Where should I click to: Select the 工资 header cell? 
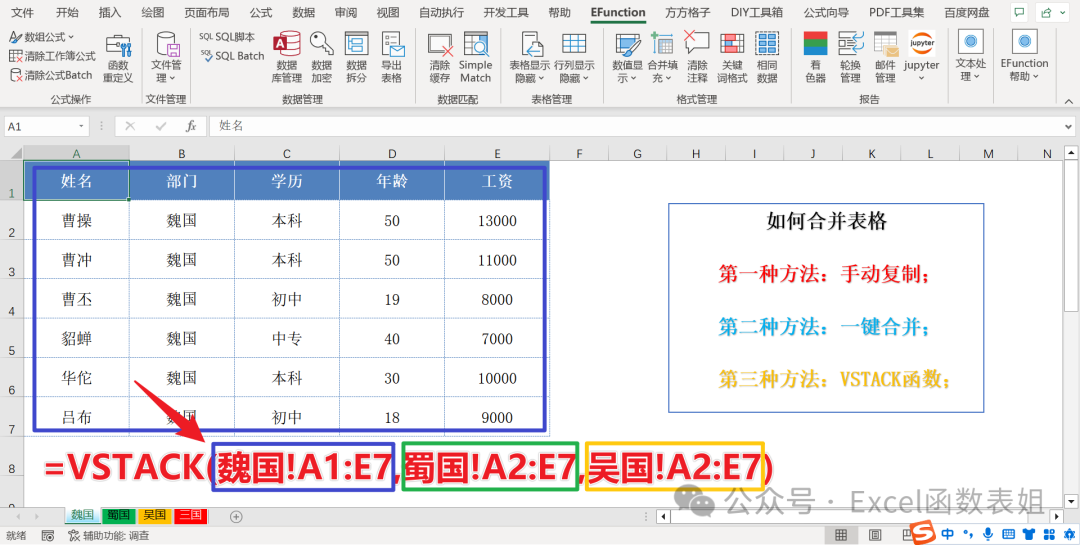(x=497, y=181)
